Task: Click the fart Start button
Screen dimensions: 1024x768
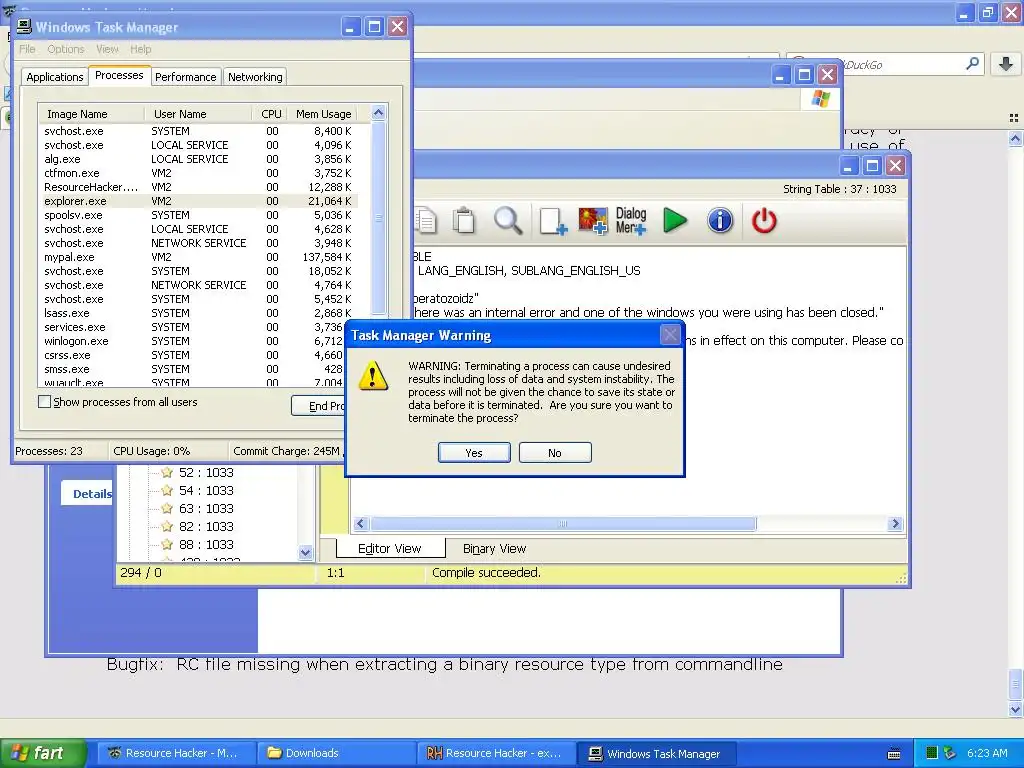Action: (x=43, y=753)
